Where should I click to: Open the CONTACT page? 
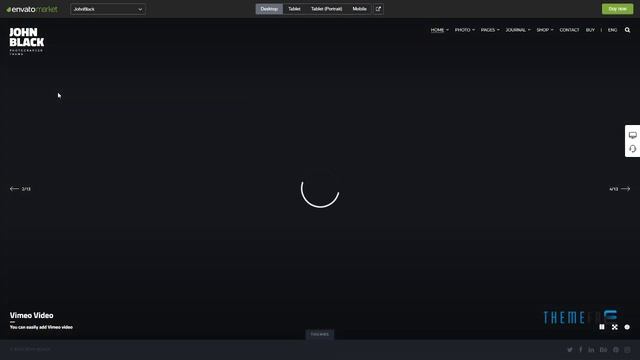(569, 30)
